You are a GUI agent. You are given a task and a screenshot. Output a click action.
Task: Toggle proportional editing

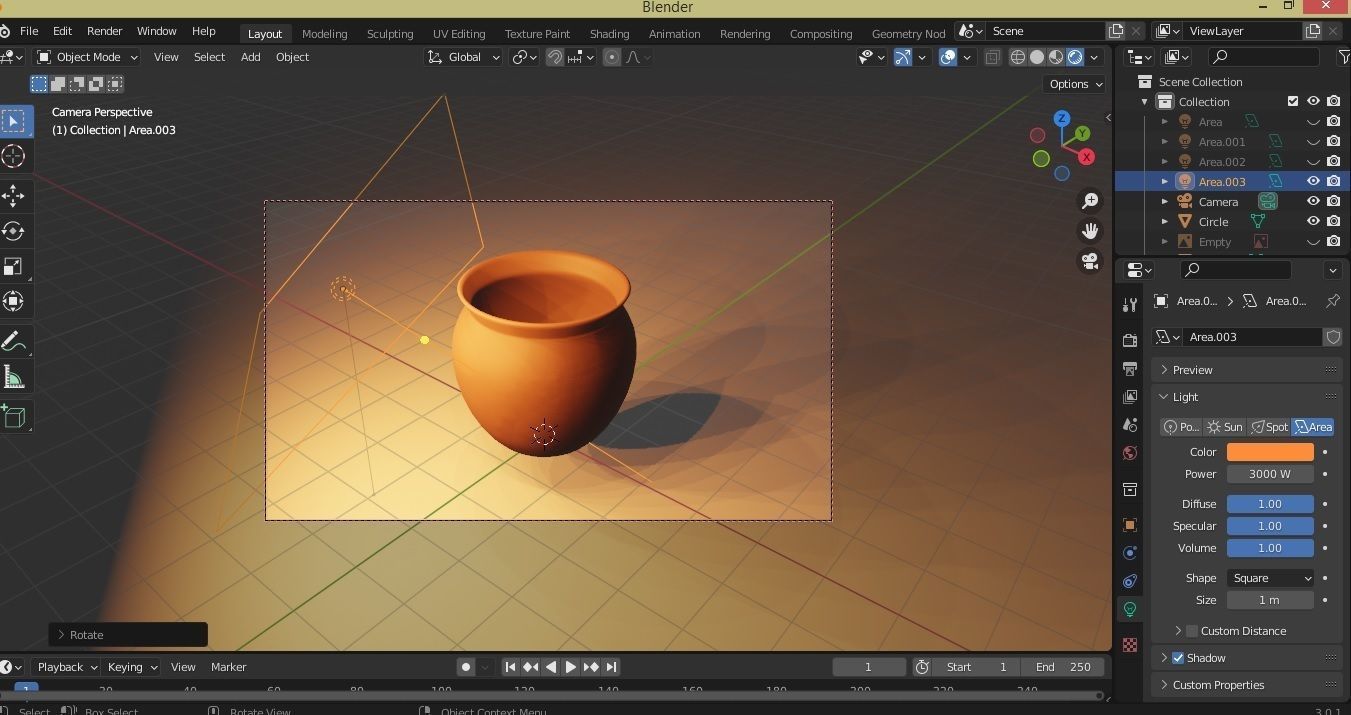[612, 57]
